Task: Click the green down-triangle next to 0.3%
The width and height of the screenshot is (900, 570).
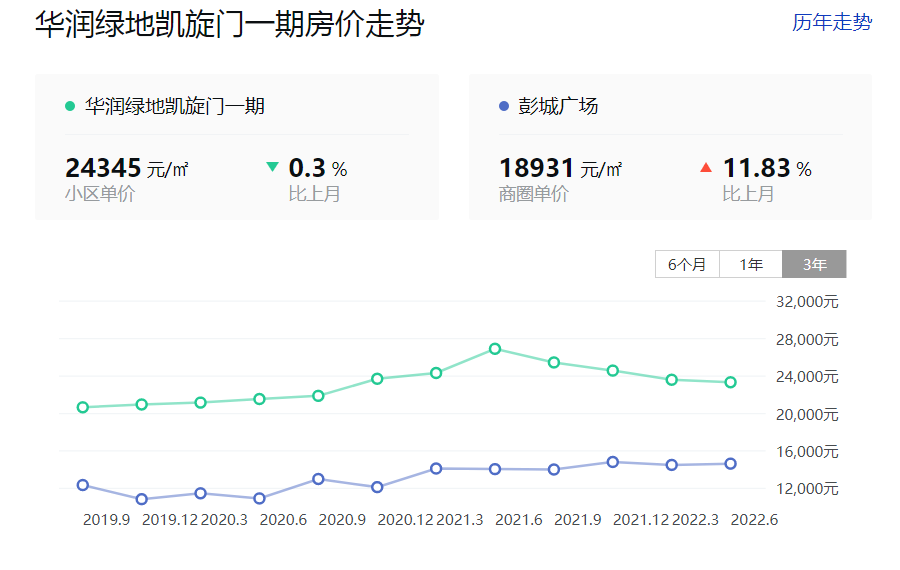Action: tap(273, 167)
